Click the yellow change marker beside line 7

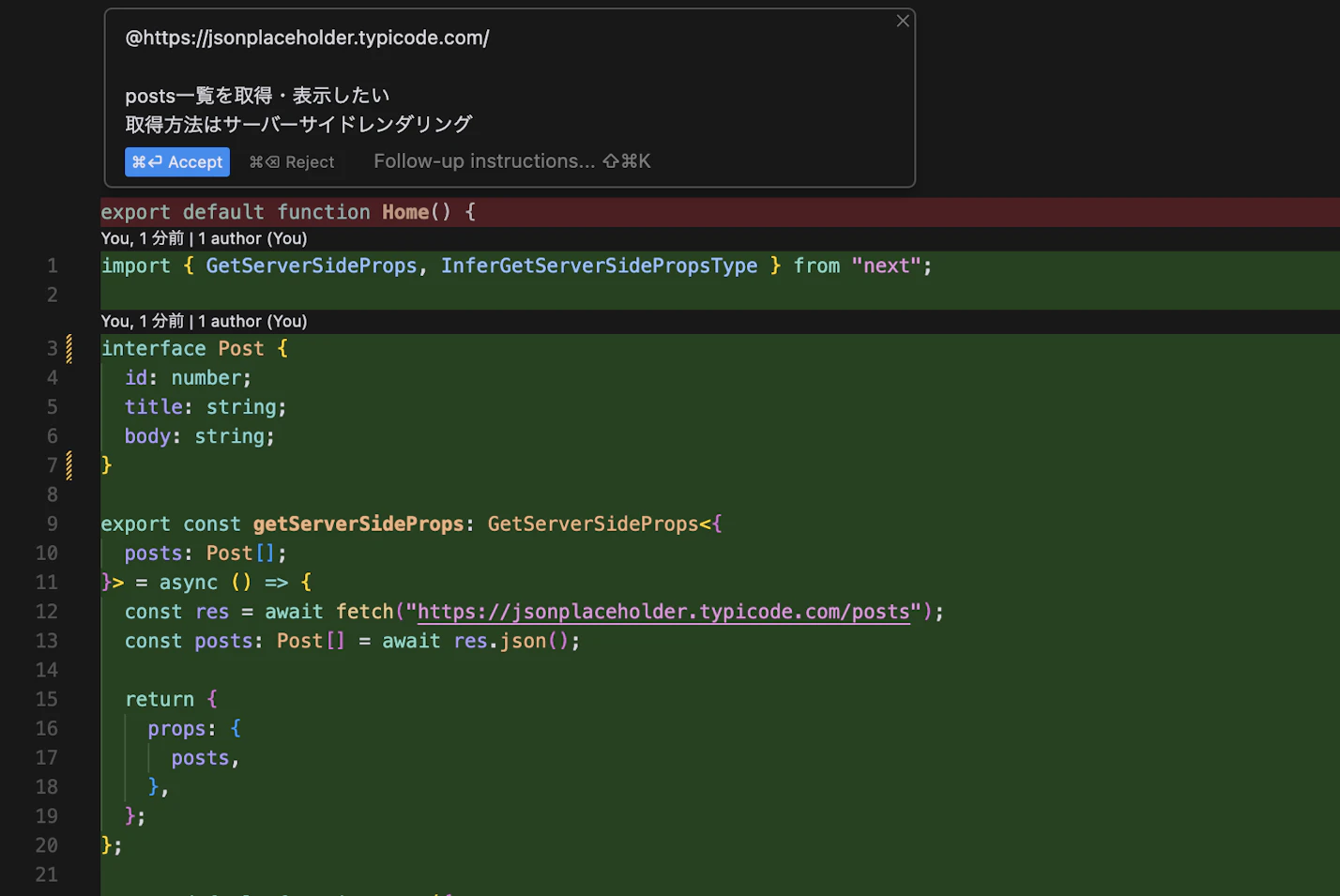(69, 465)
